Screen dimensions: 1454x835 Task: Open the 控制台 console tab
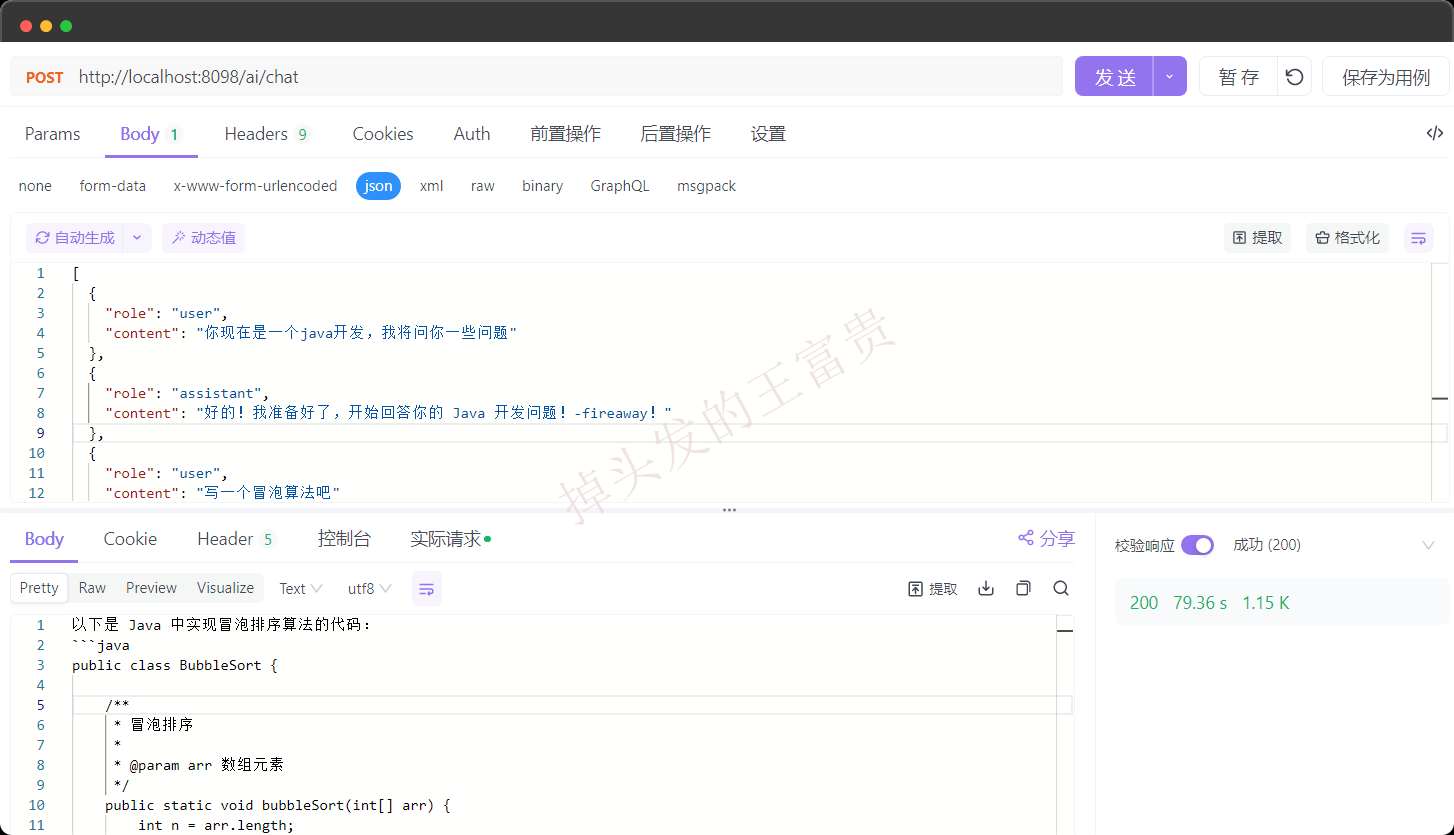(344, 539)
